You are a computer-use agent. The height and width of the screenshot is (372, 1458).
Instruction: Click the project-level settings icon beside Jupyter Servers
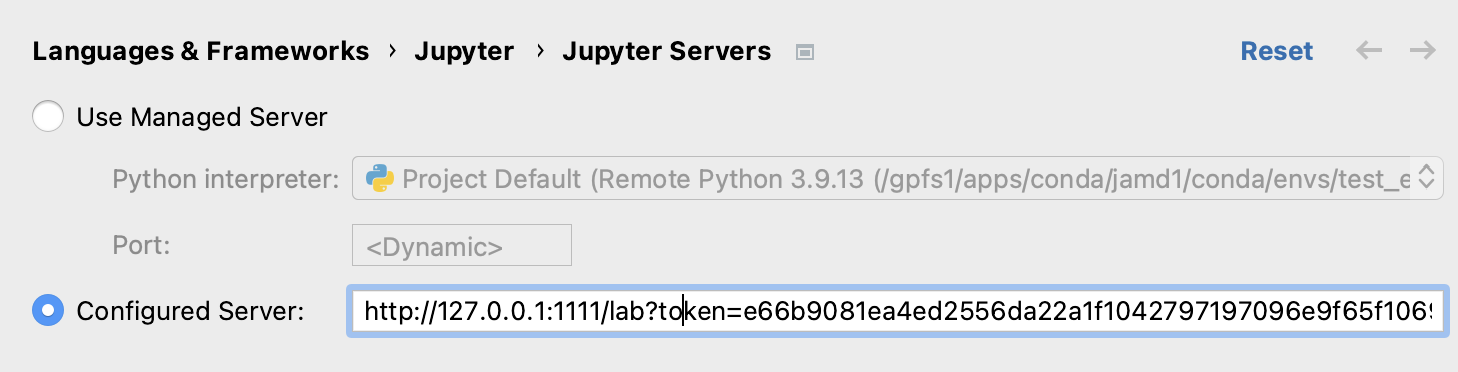pos(804,52)
